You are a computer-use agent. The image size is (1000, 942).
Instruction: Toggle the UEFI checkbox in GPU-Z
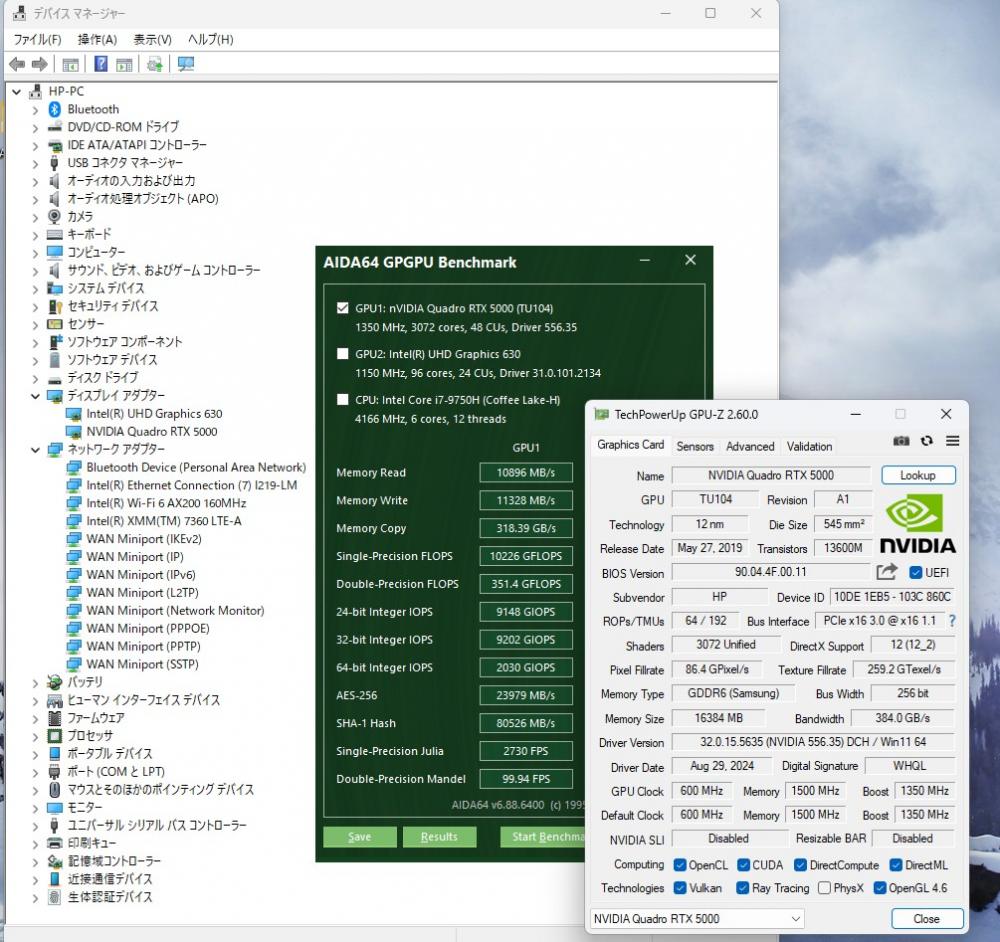(915, 572)
